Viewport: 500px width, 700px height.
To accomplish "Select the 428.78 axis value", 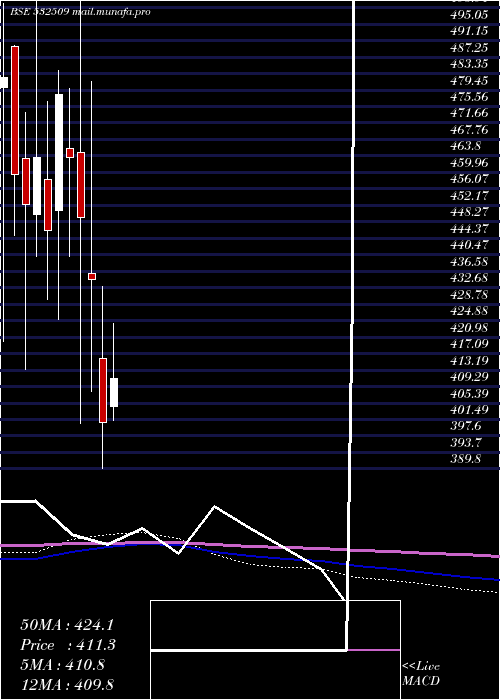I will [x=469, y=294].
